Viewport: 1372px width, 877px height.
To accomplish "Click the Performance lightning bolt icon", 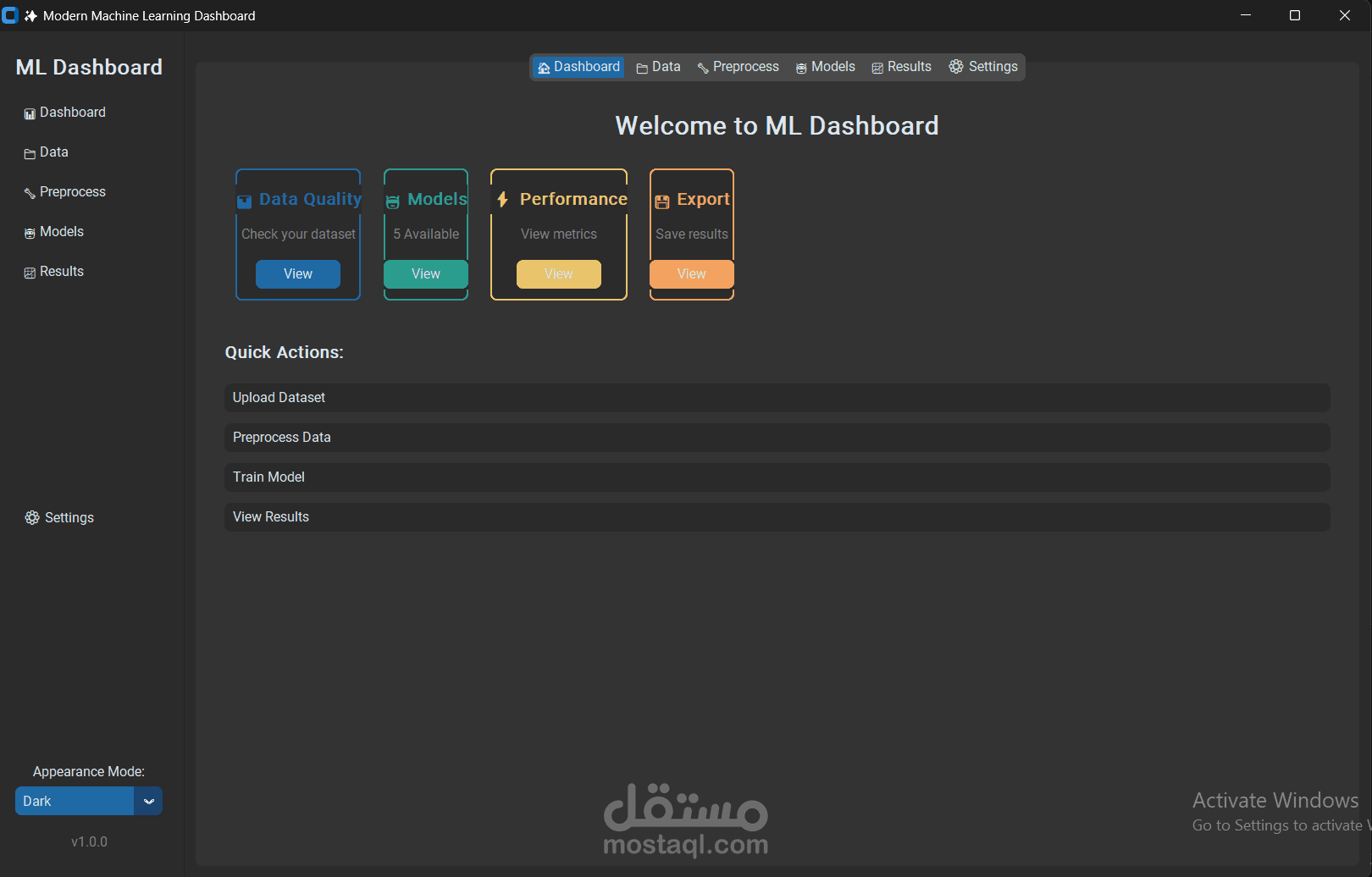I will pos(502,199).
